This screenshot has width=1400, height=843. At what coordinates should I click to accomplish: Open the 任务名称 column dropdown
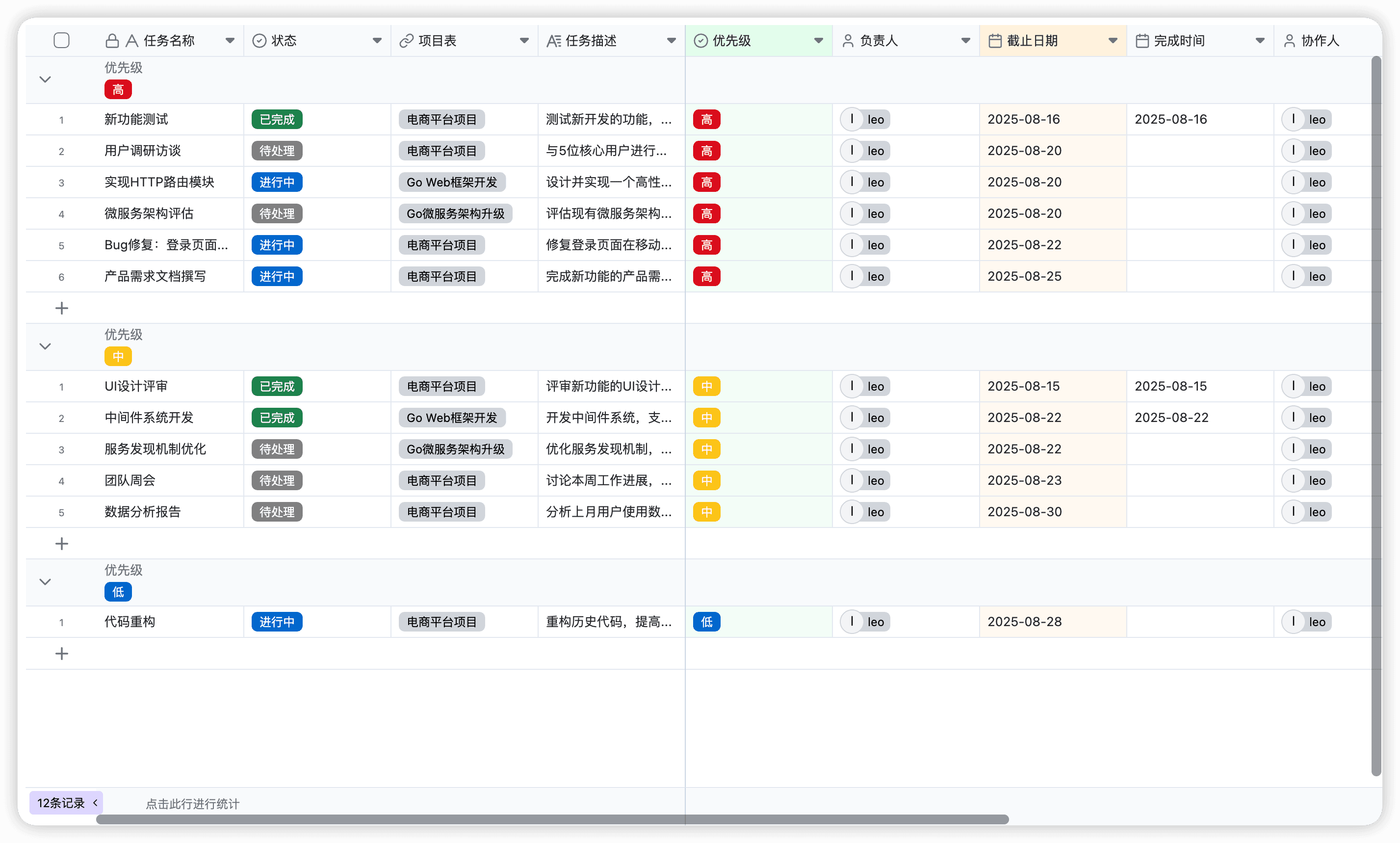(230, 40)
